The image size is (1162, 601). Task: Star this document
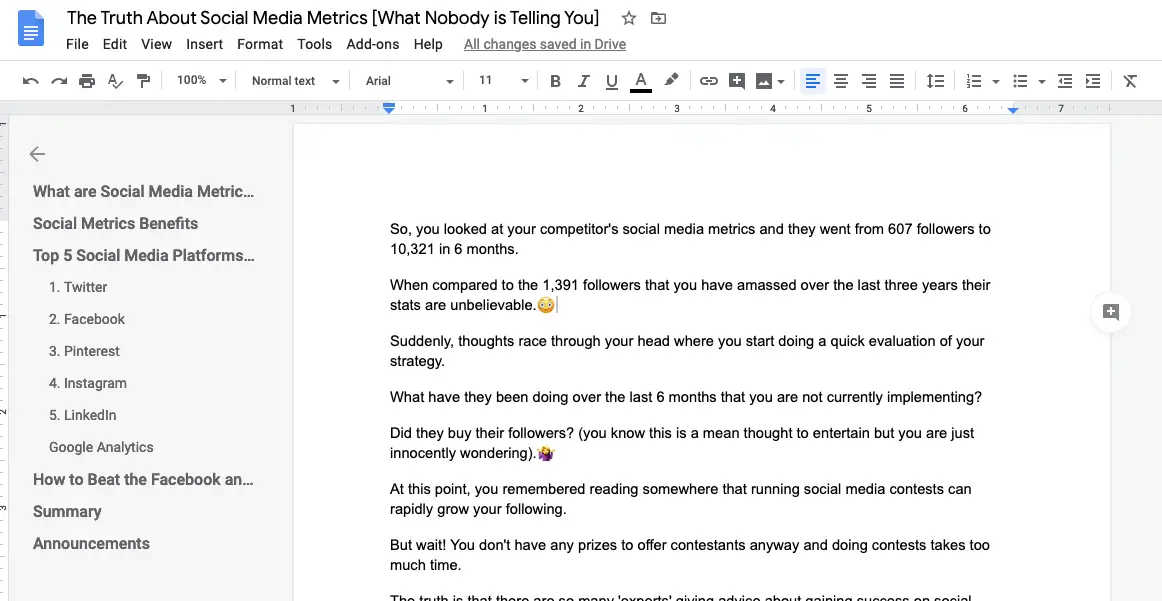pos(628,19)
